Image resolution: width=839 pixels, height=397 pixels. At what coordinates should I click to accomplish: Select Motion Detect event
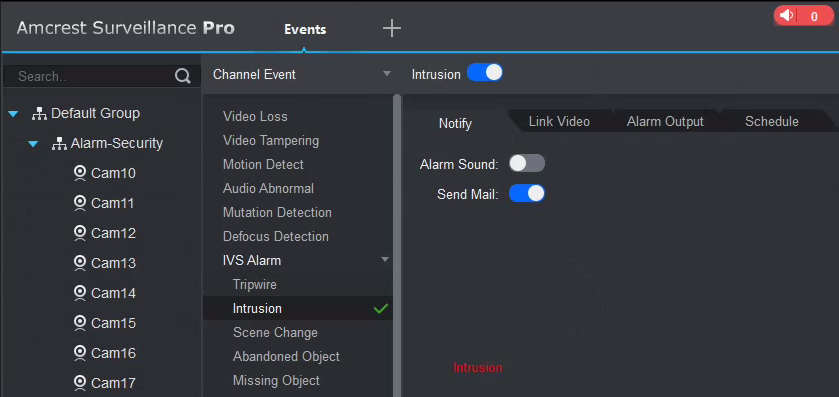[x=263, y=164]
